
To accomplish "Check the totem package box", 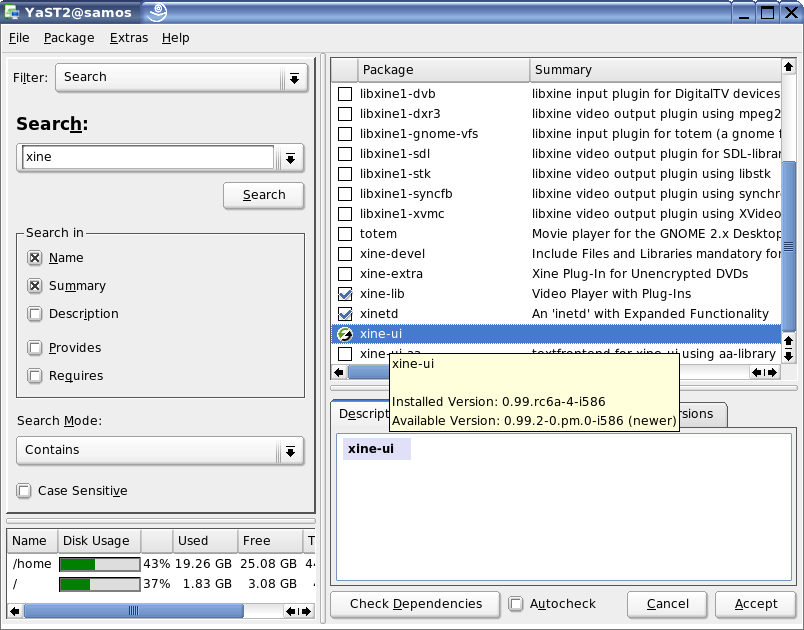I will tap(345, 234).
